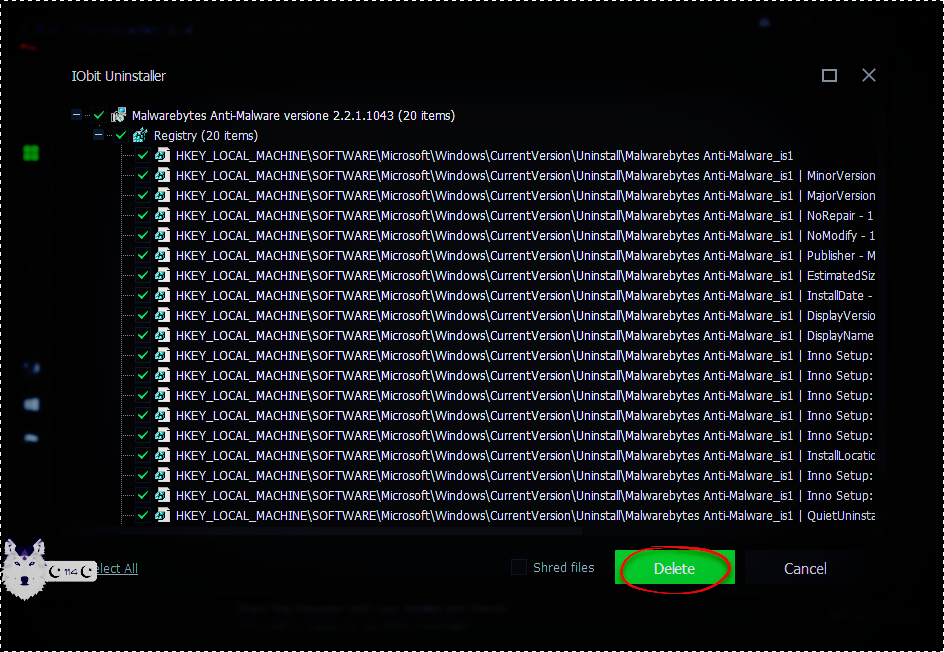Uncheck the NoModify registry entry
The image size is (944, 652).
pyautogui.click(x=143, y=235)
